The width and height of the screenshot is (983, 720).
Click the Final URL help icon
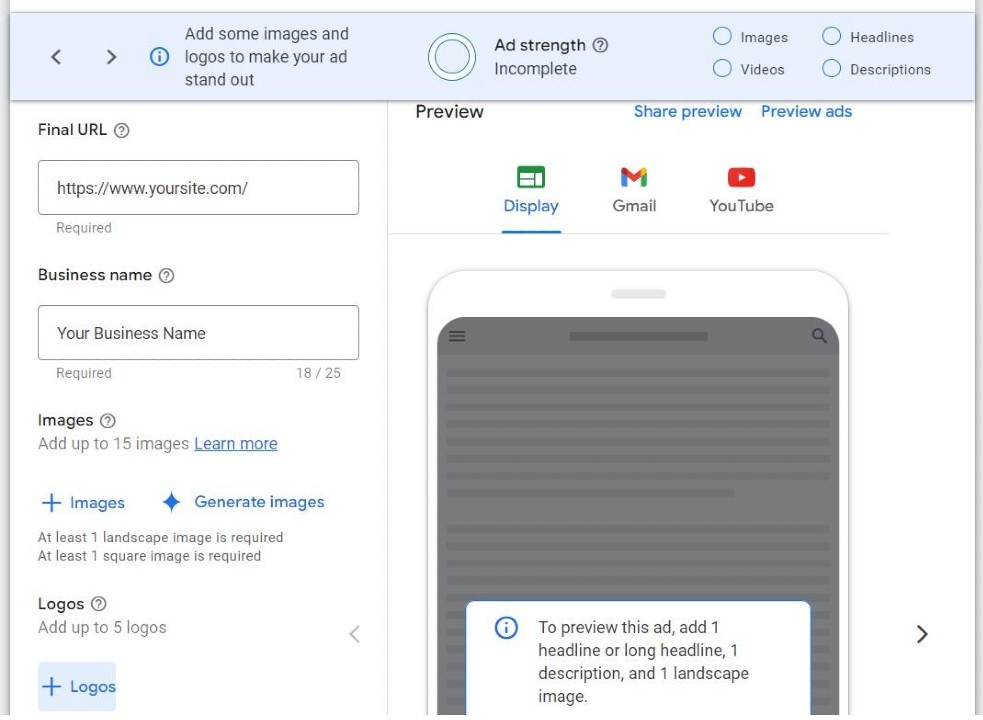tap(122, 130)
